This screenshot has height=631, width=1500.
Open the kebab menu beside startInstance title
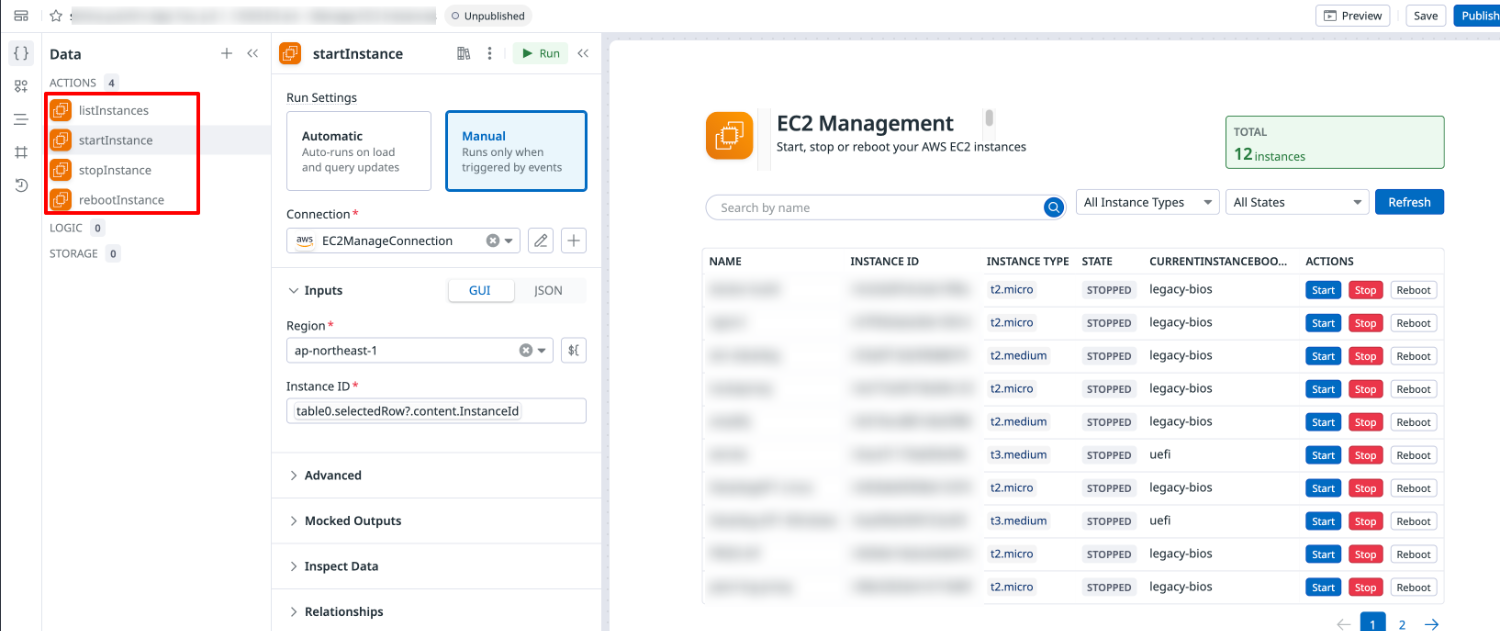(489, 54)
